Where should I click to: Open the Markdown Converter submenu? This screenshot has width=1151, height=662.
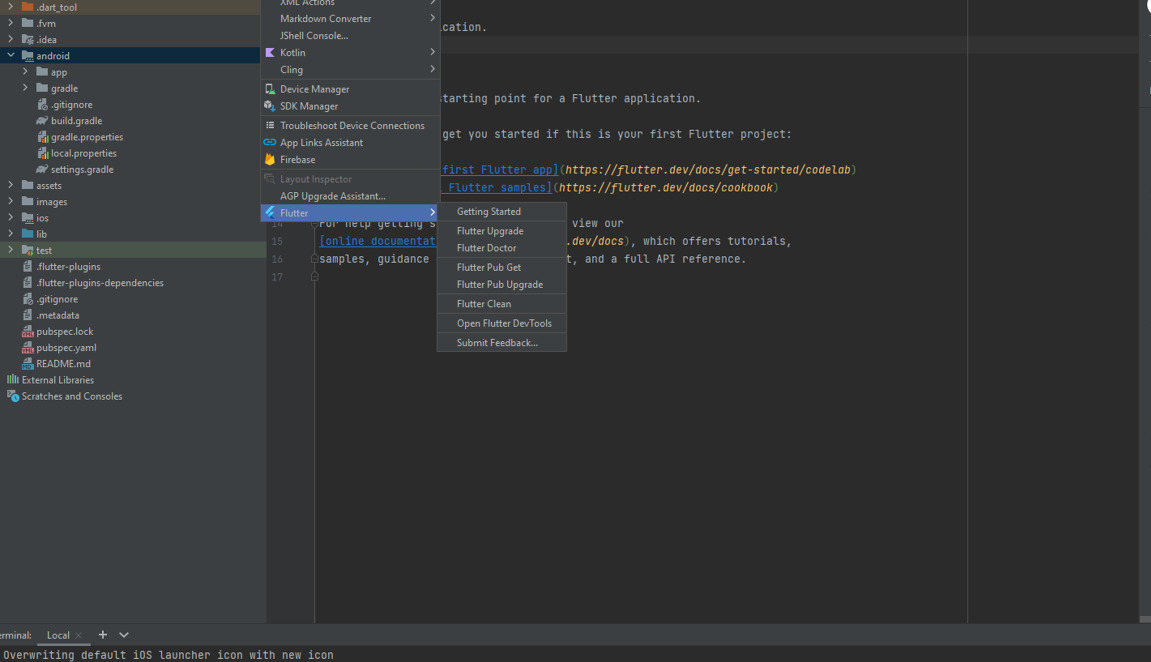point(350,18)
